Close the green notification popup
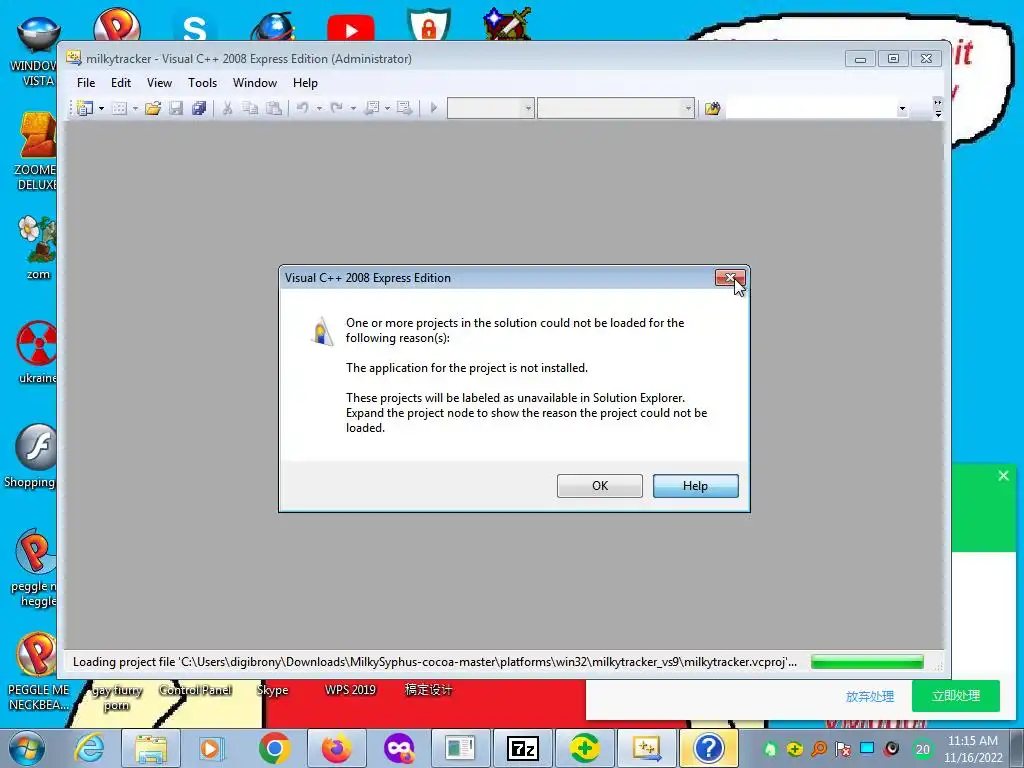The image size is (1024, 768). pyautogui.click(x=1003, y=475)
